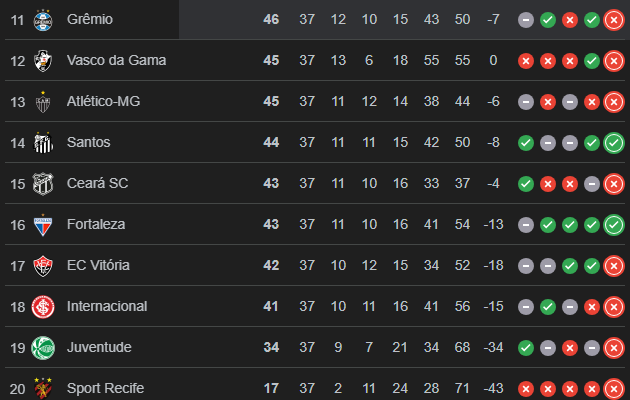Select the EC Vitória row points value 42

coord(270,265)
